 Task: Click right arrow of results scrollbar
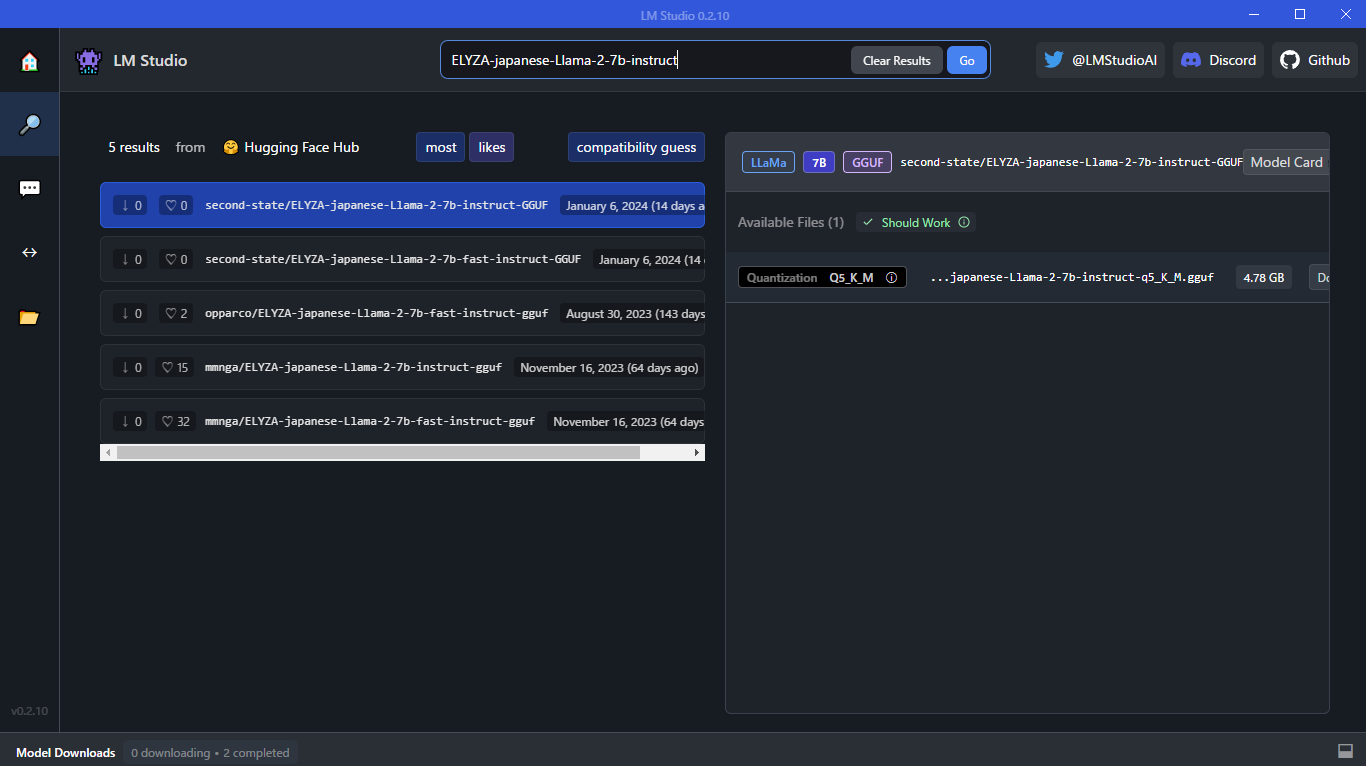click(697, 452)
